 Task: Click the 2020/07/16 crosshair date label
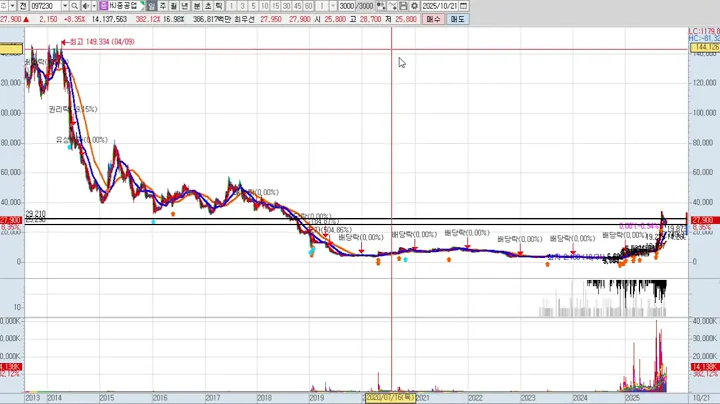[x=390, y=398]
